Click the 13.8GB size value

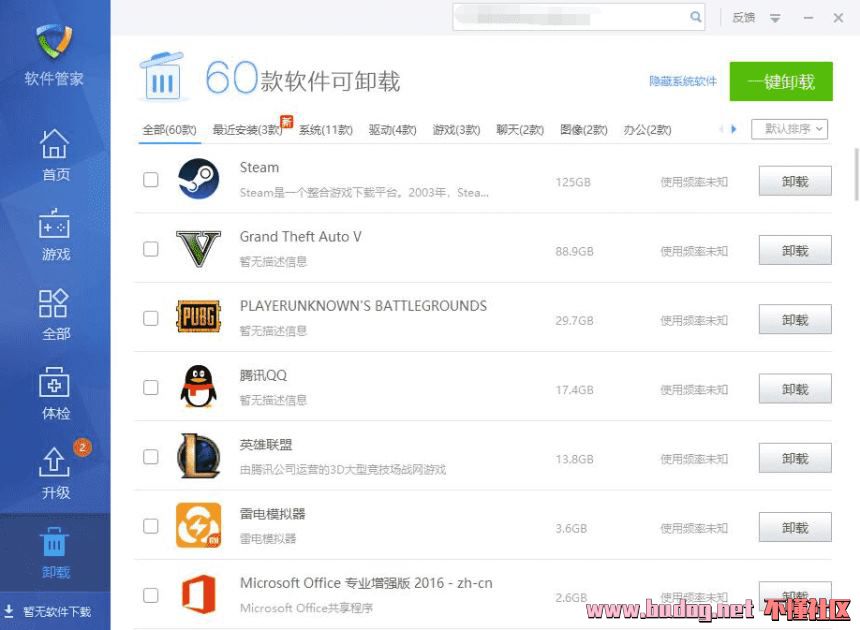574,459
